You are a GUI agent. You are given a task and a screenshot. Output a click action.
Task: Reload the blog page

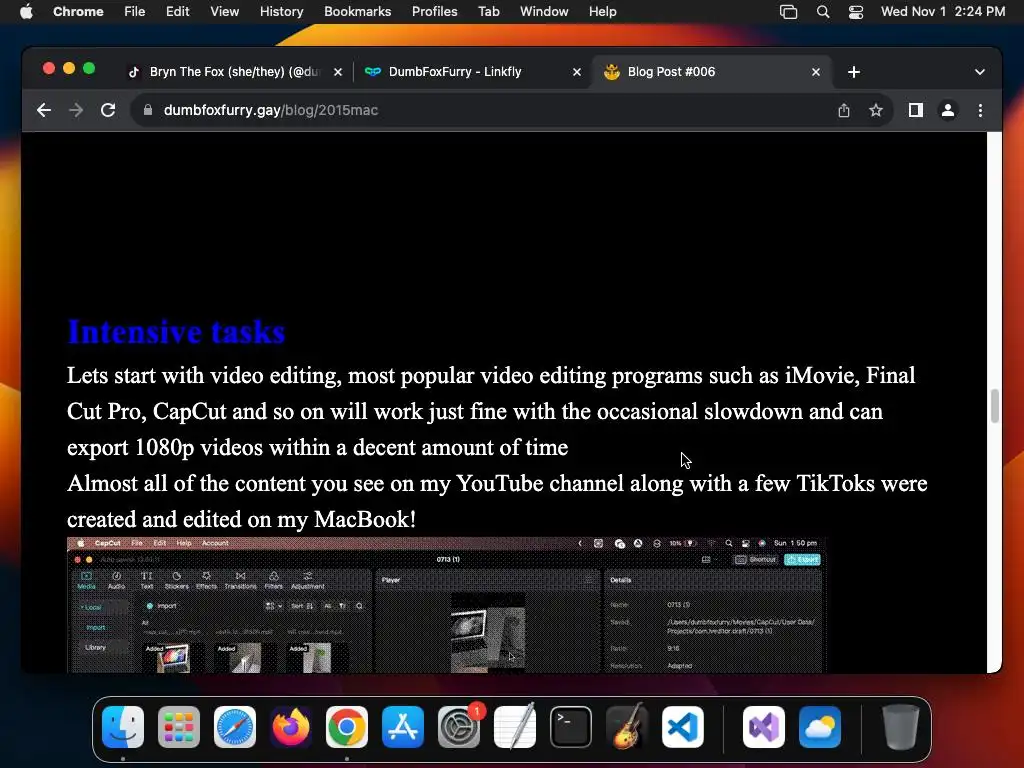coord(108,110)
